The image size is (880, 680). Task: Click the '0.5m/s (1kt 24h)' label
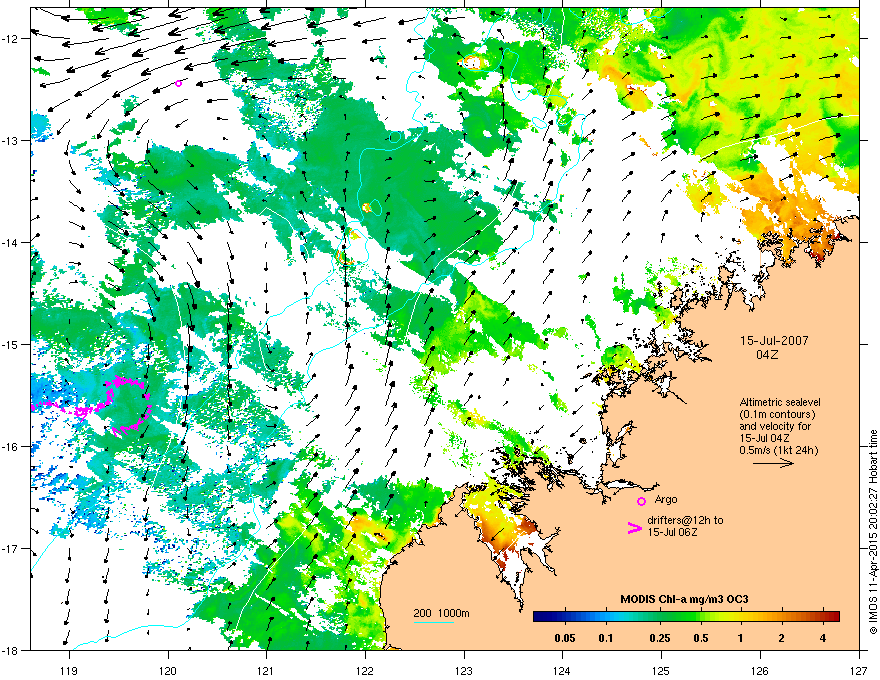[x=779, y=450]
